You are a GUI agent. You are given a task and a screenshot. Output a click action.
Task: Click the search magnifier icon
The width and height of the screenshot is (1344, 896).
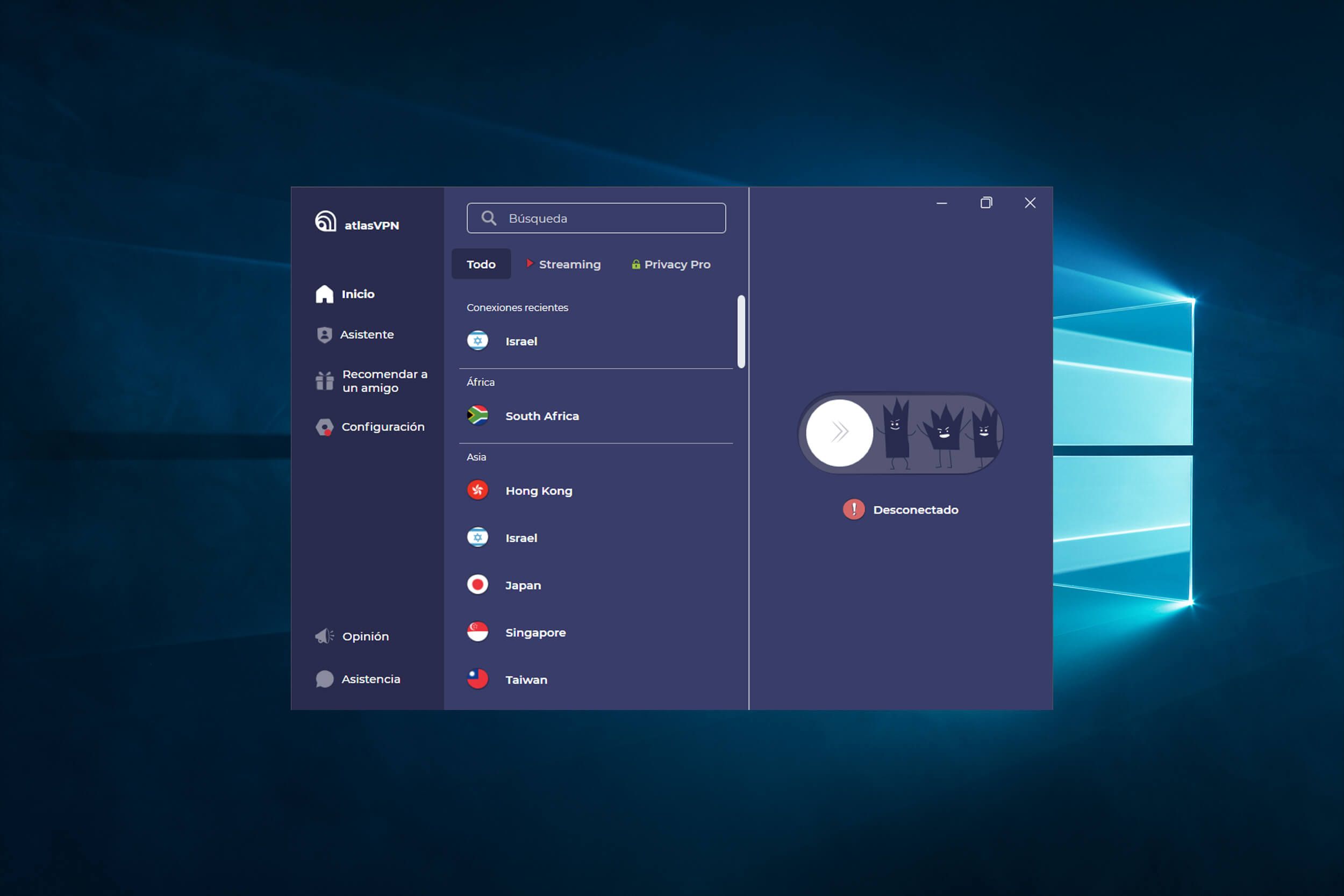(x=489, y=218)
